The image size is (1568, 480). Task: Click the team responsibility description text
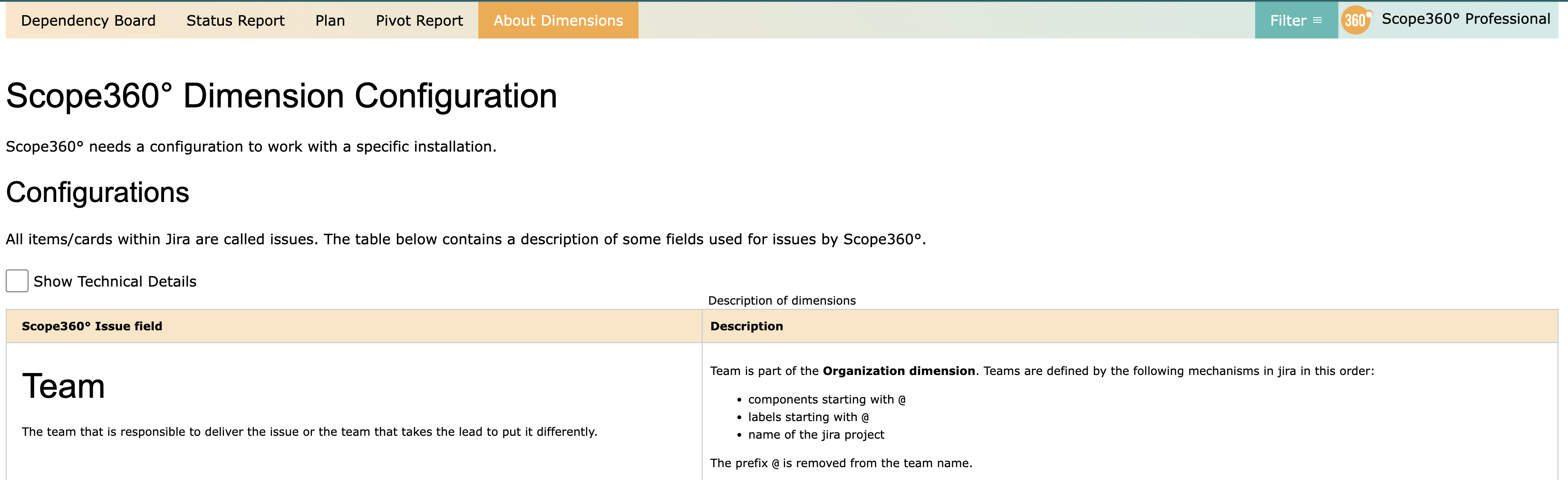[x=309, y=432]
